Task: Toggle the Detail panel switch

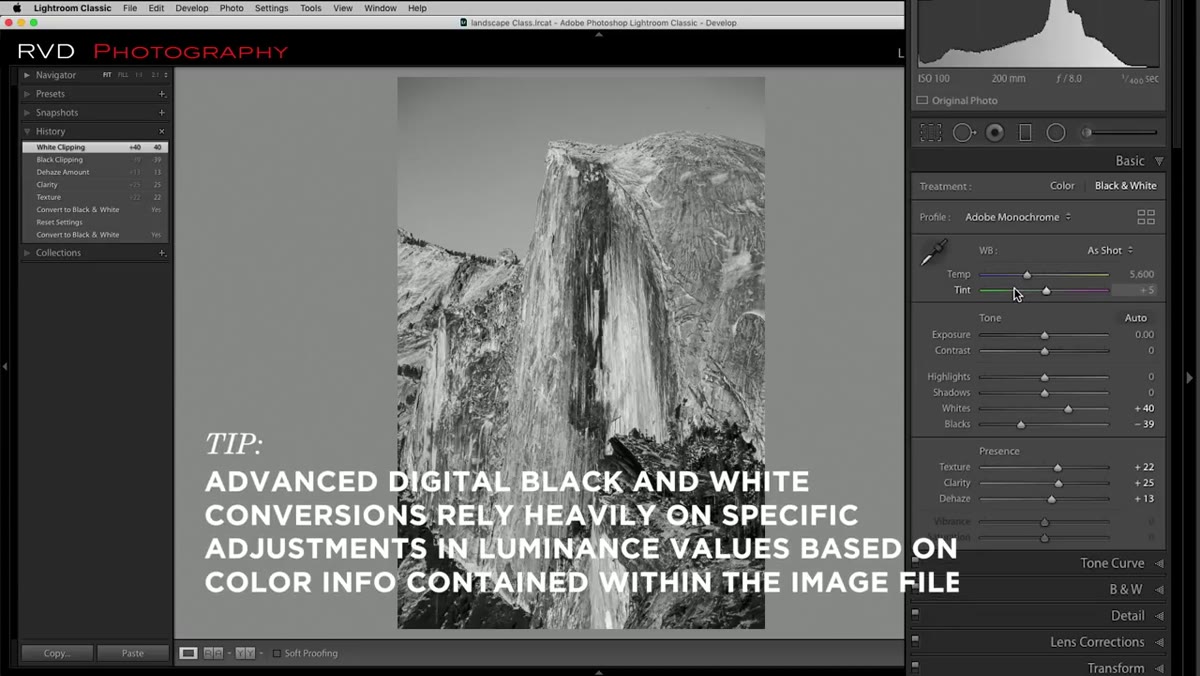Action: 915,615
